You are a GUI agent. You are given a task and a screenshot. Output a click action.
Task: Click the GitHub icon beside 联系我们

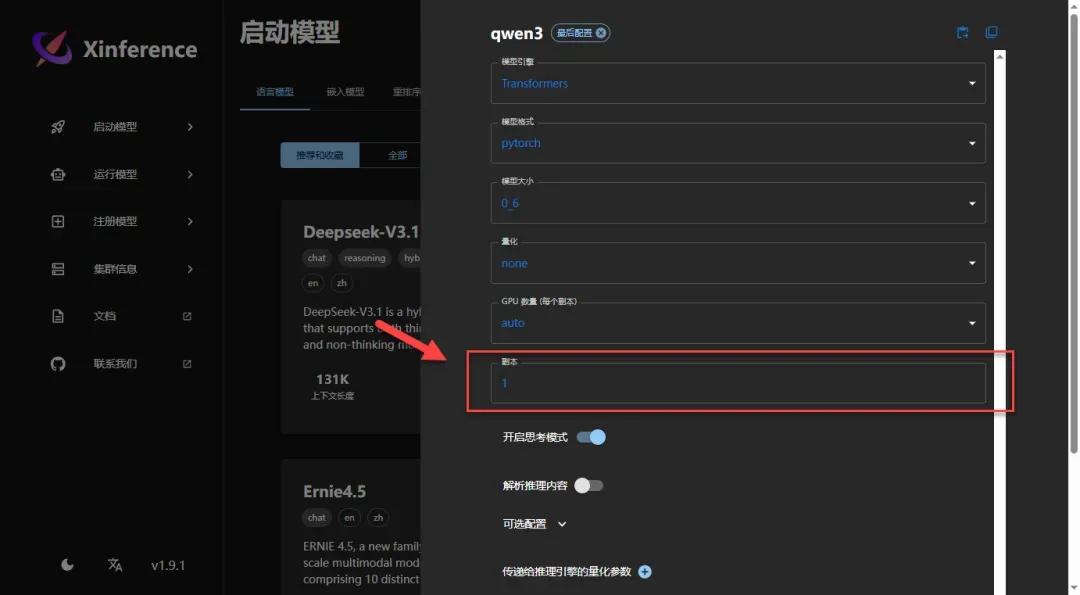coord(58,364)
